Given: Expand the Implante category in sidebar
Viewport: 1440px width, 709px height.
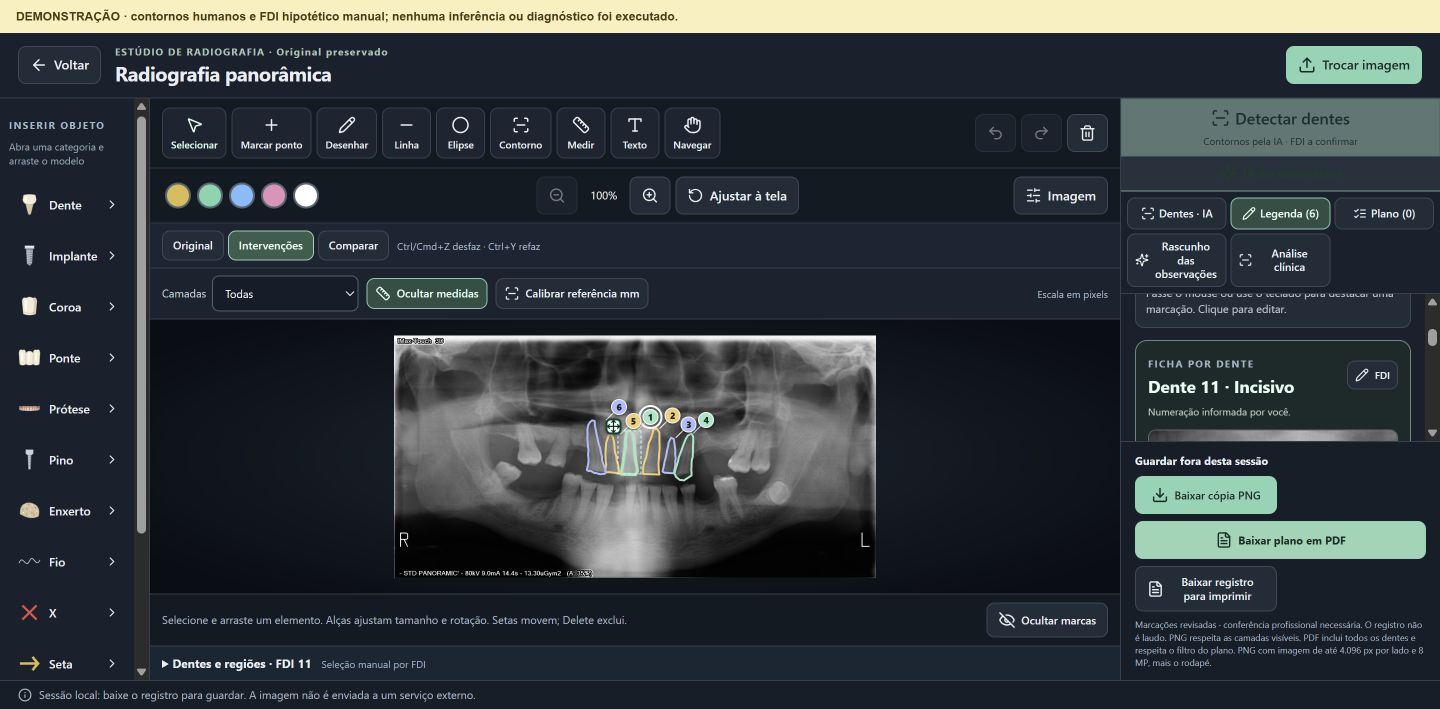Looking at the screenshot, I should pos(70,256).
